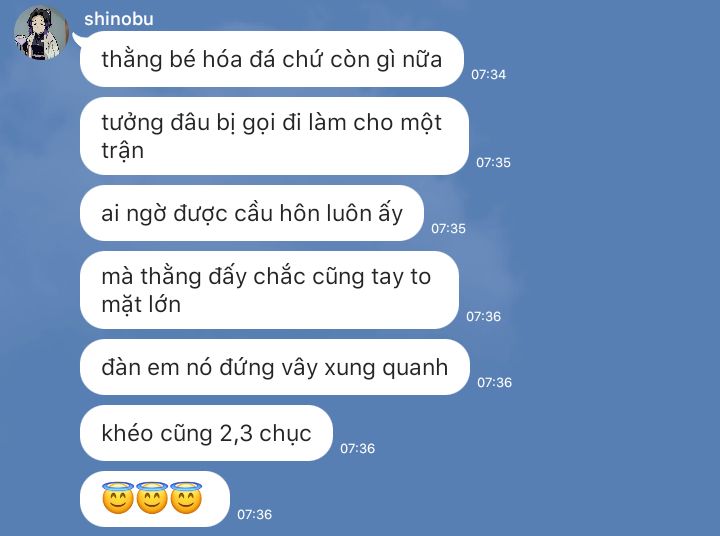Image resolution: width=720 pixels, height=536 pixels.
Task: Click the speech bubble tail near the avatar
Action: 77,40
